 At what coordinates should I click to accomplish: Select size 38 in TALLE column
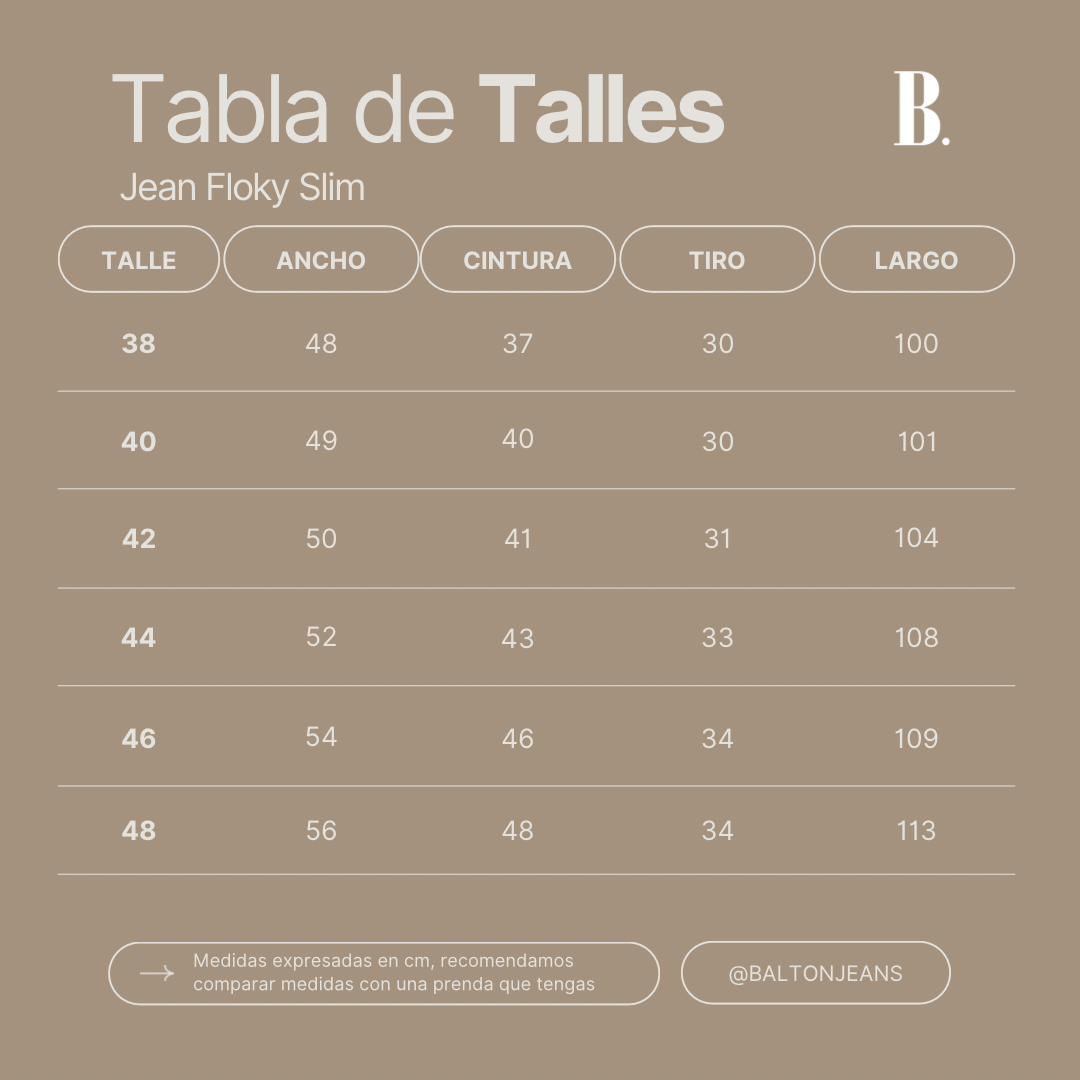(138, 343)
